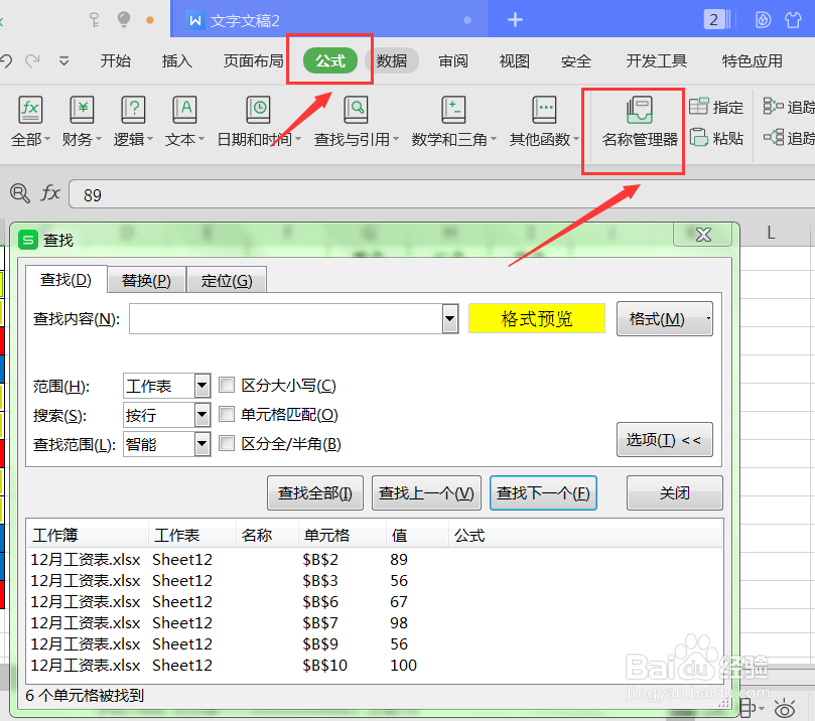The height and width of the screenshot is (721, 815).
Task: Click the 粘贴 names icon
Action: [699, 138]
